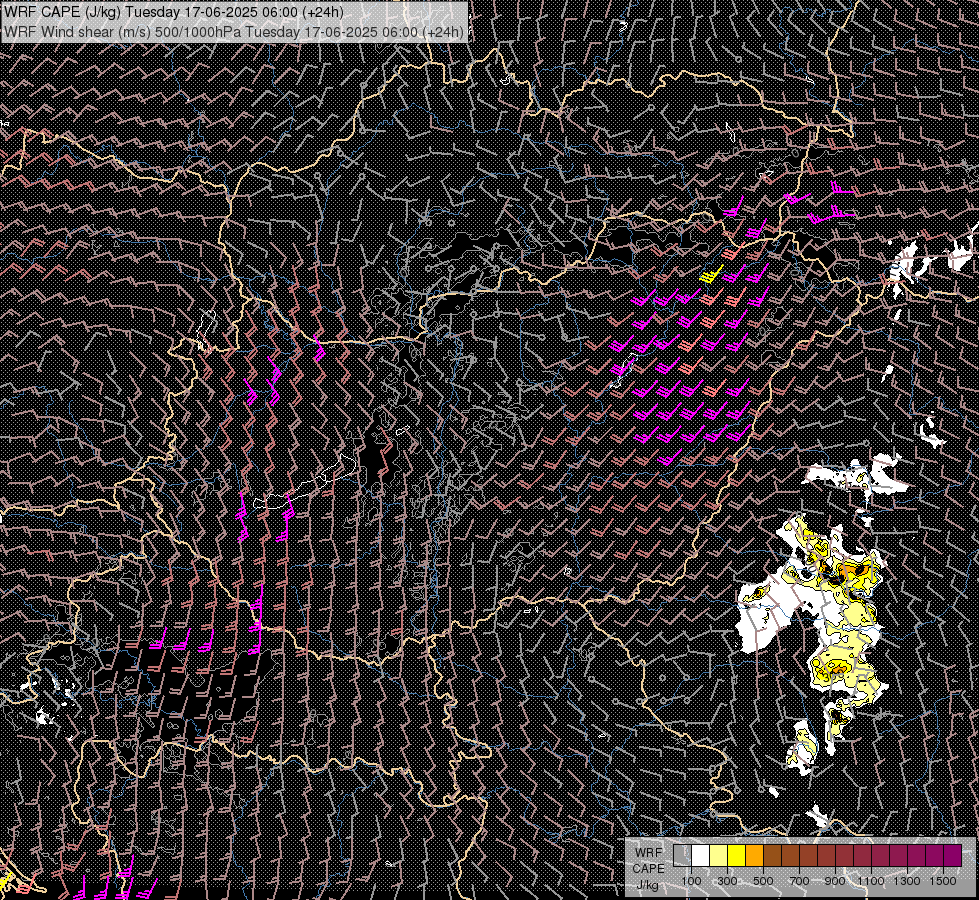The width and height of the screenshot is (979, 900).
Task: Click the final purple swatch above 1500
Action: click(x=952, y=856)
